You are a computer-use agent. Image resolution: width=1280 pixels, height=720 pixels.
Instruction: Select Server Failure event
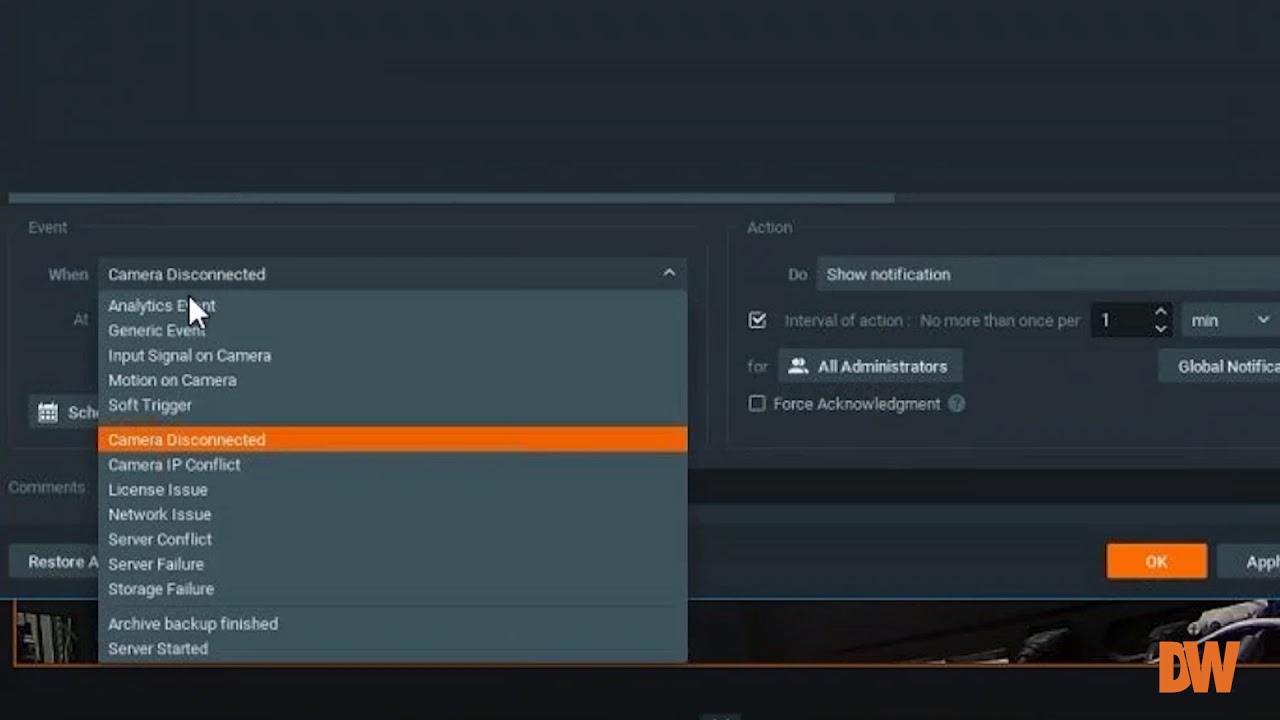click(392, 565)
